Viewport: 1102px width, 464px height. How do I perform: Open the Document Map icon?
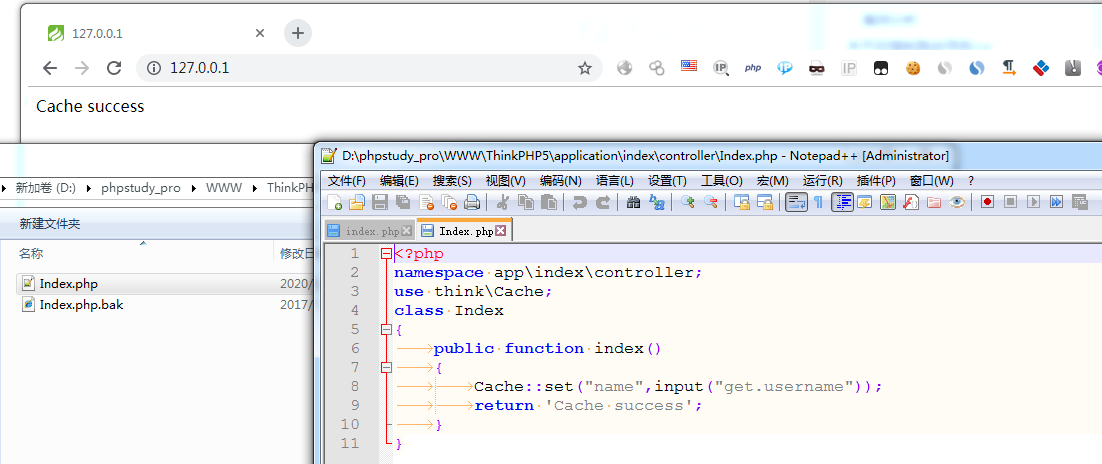tap(888, 202)
